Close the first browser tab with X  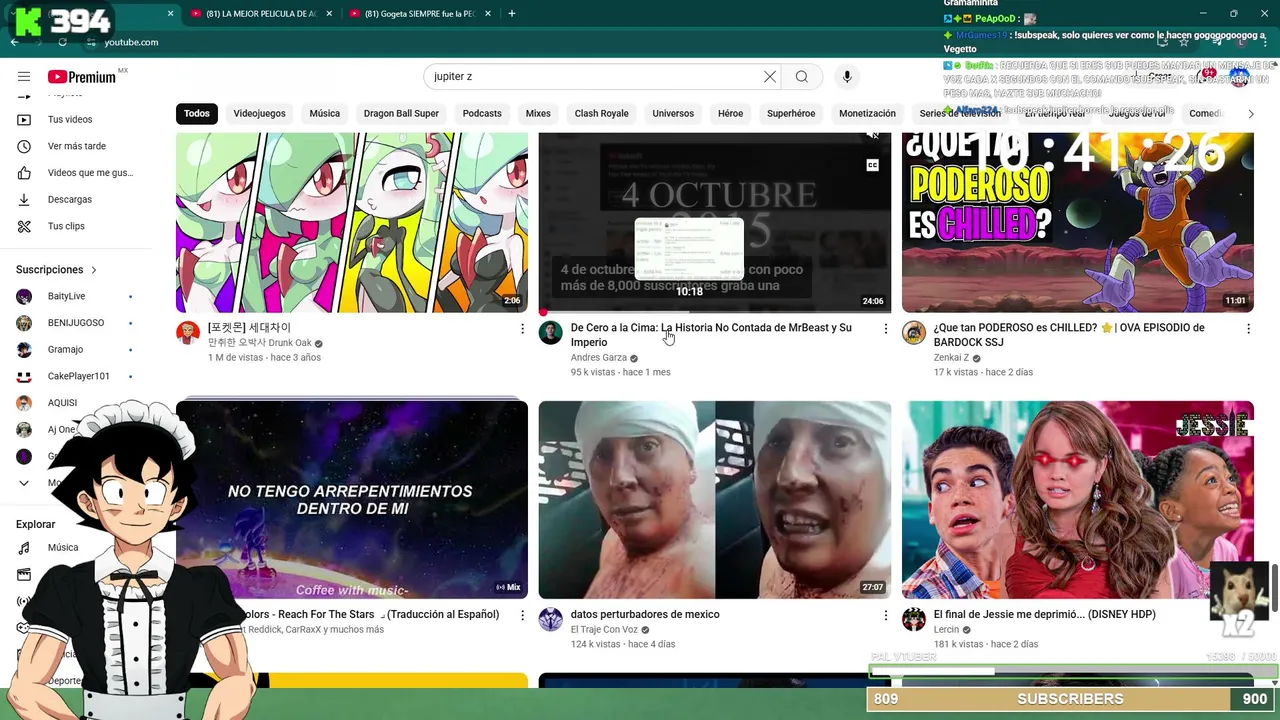coord(170,14)
